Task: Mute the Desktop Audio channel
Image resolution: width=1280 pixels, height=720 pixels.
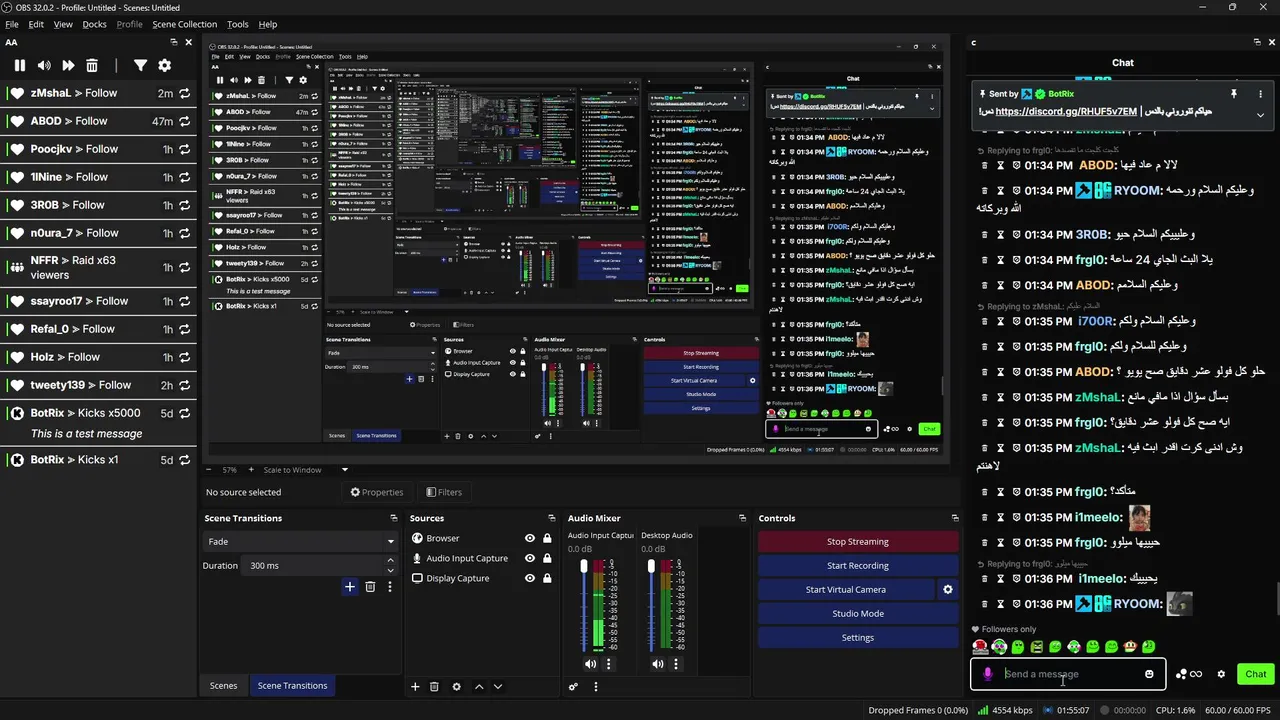Action: 657,664
